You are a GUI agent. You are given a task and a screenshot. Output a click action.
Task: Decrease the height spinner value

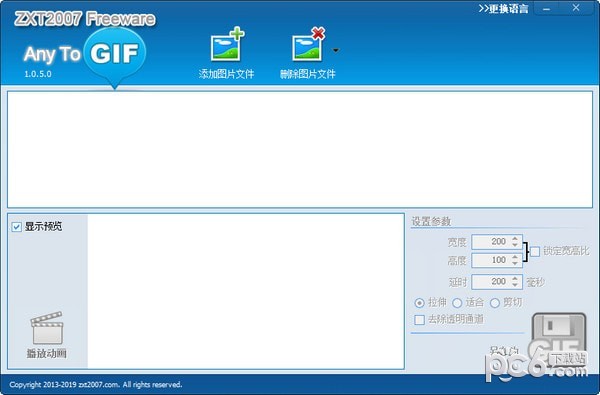[515, 263]
